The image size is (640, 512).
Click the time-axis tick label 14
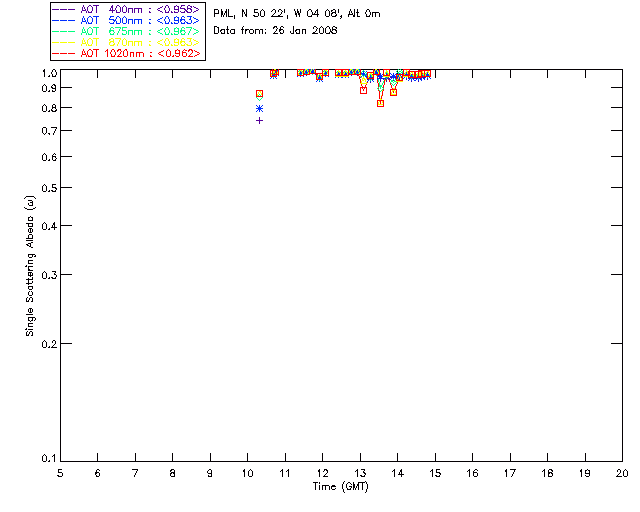(x=398, y=473)
